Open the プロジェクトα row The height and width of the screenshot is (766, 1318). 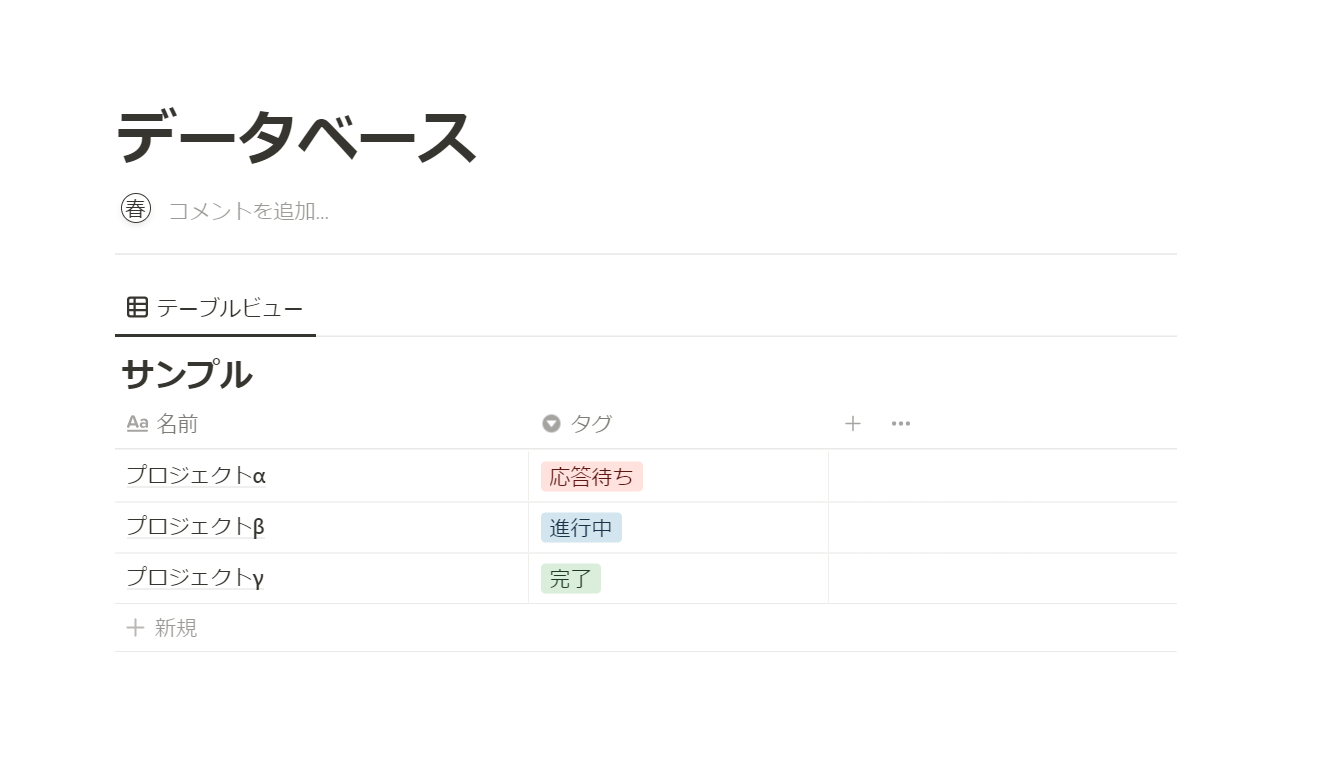pos(196,476)
